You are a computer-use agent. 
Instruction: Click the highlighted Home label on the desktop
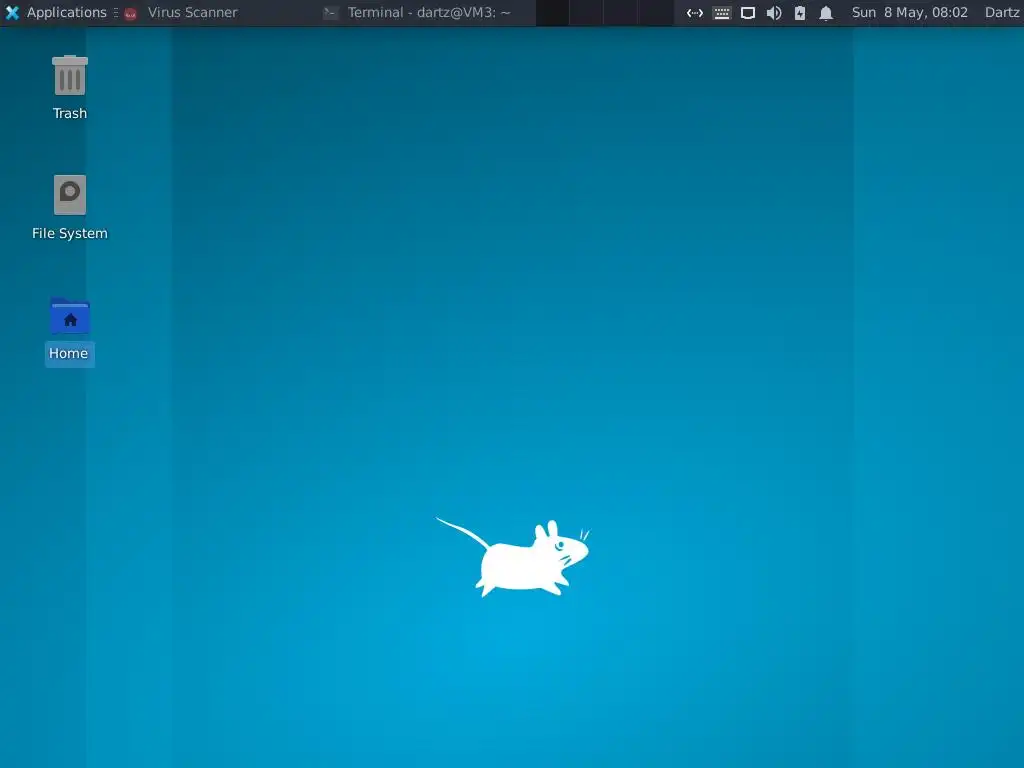[69, 353]
